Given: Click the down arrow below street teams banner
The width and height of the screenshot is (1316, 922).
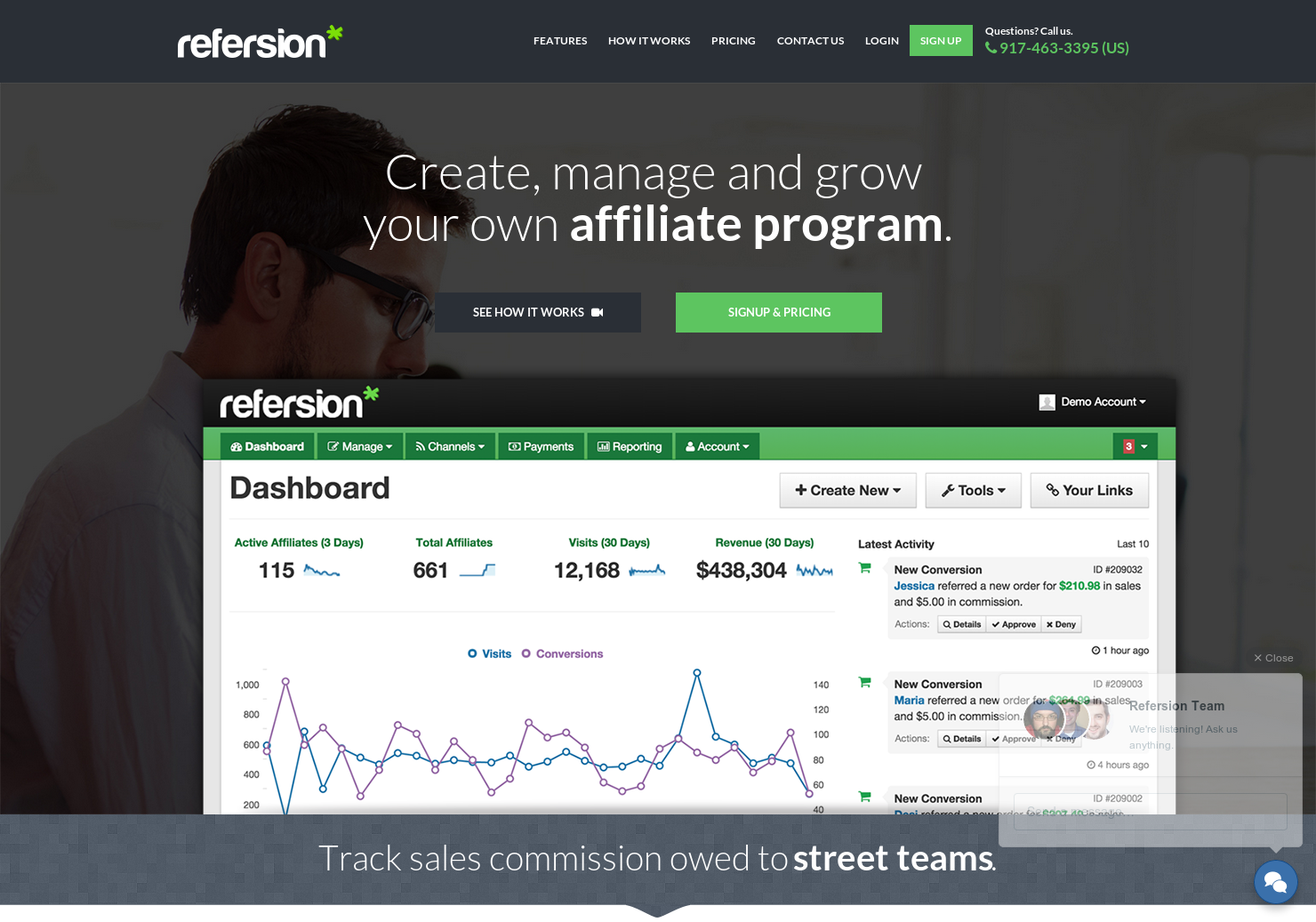Looking at the screenshot, I should (x=657, y=910).
